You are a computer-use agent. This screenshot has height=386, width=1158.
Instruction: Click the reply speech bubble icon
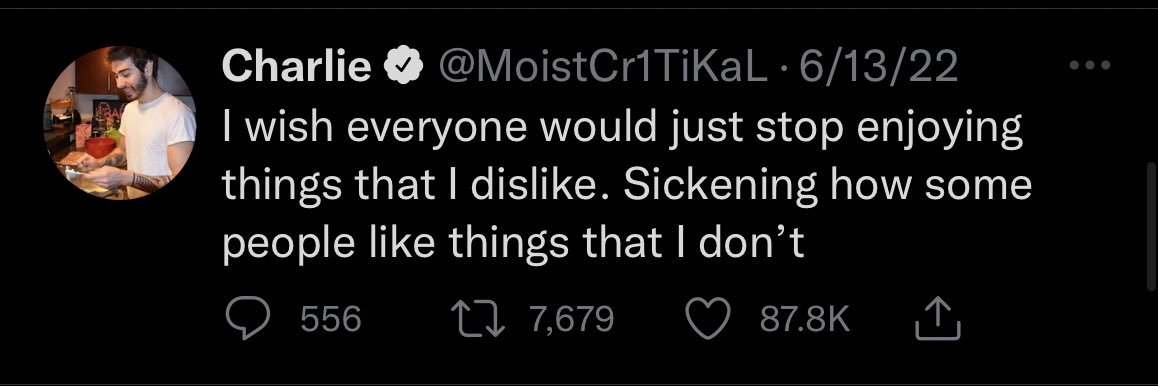pos(245,320)
